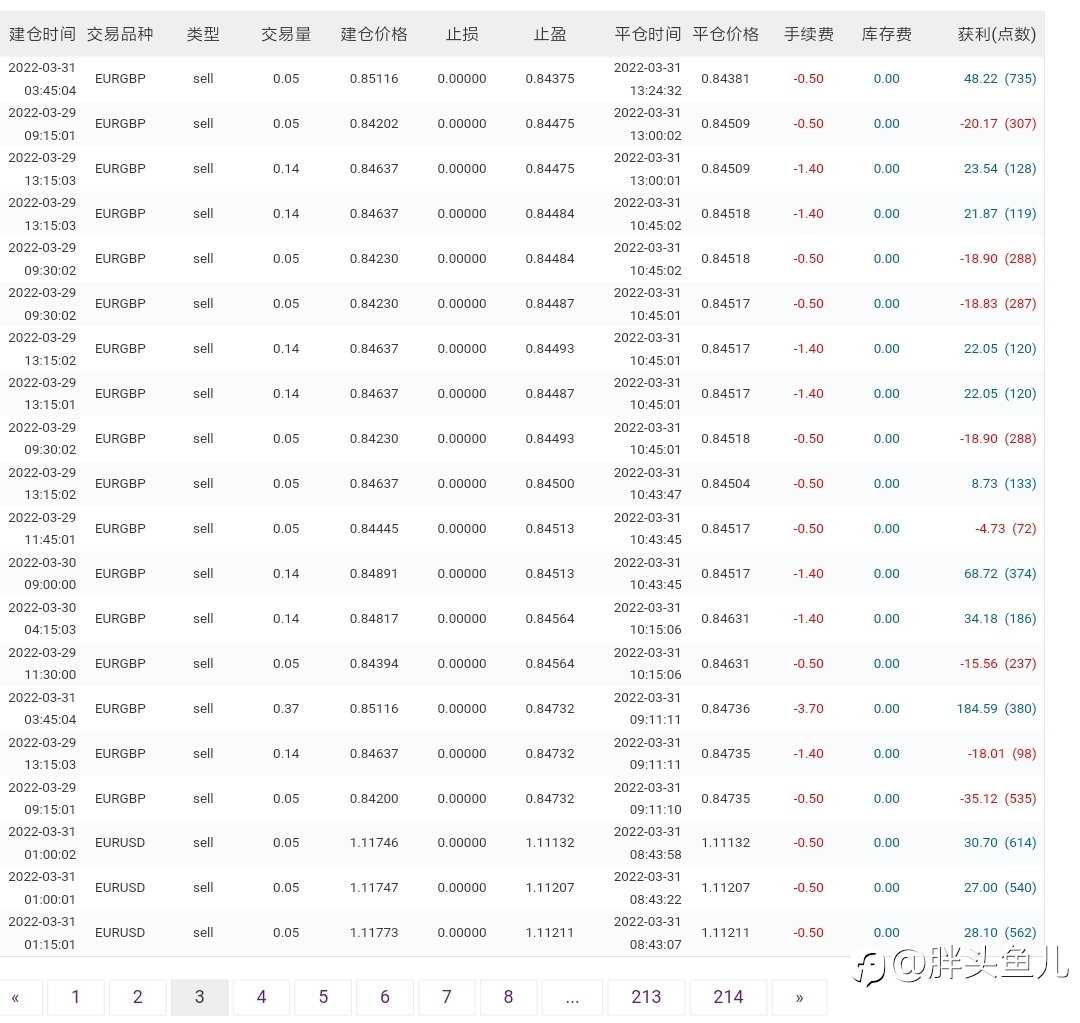Click the 平仓时间 column header
Image resolution: width=1080 pixels, height=1023 pixels.
pyautogui.click(x=647, y=34)
